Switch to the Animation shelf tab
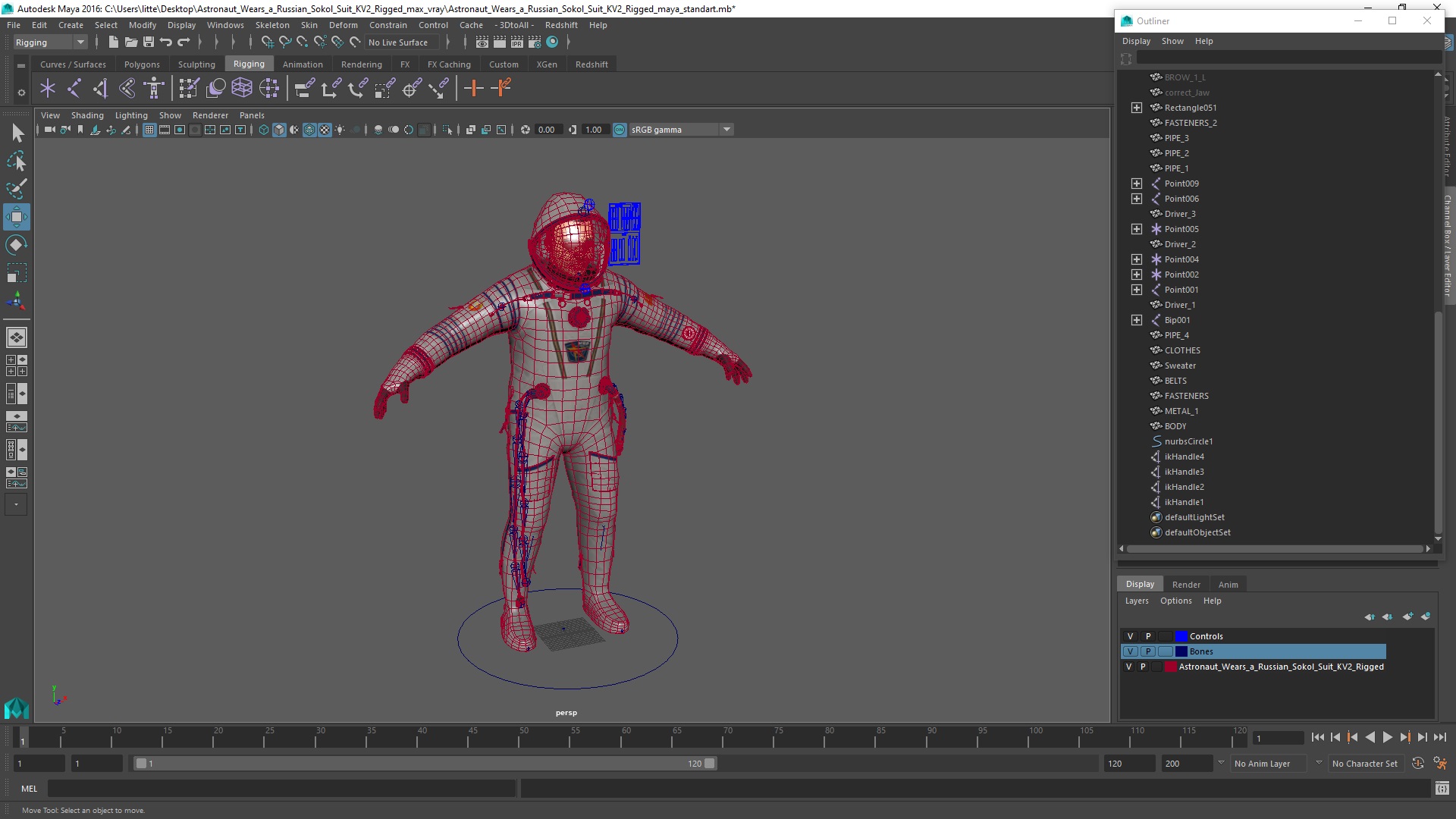This screenshot has width=1456, height=819. [303, 64]
